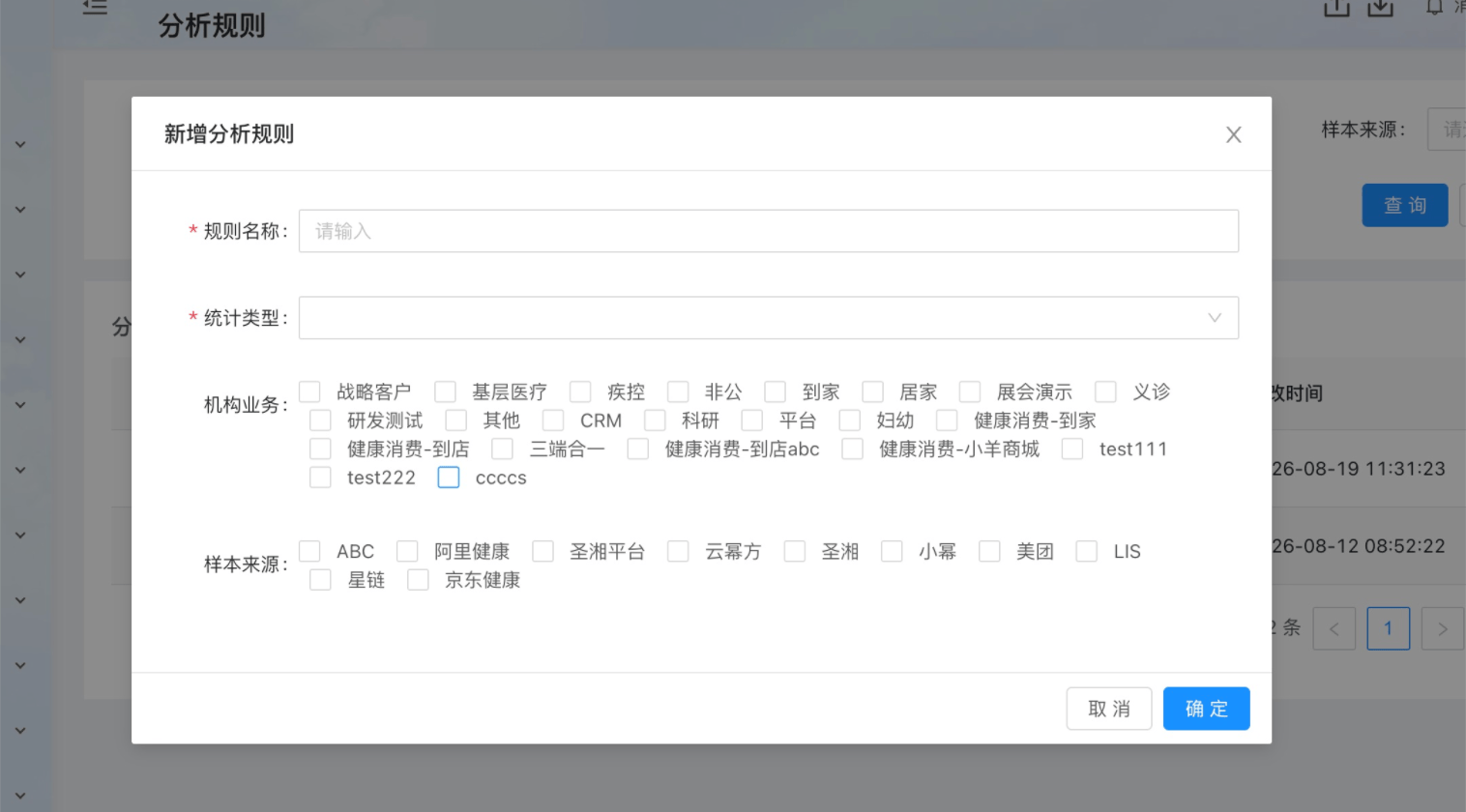The width and height of the screenshot is (1466, 812).
Task: Check the ABC sample source checkbox
Action: [309, 551]
